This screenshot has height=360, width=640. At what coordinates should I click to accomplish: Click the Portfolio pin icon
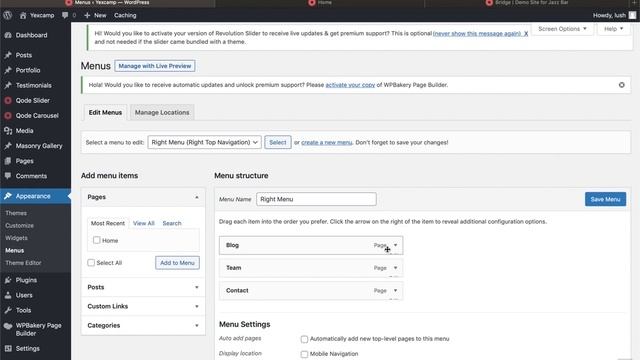[x=8, y=70]
